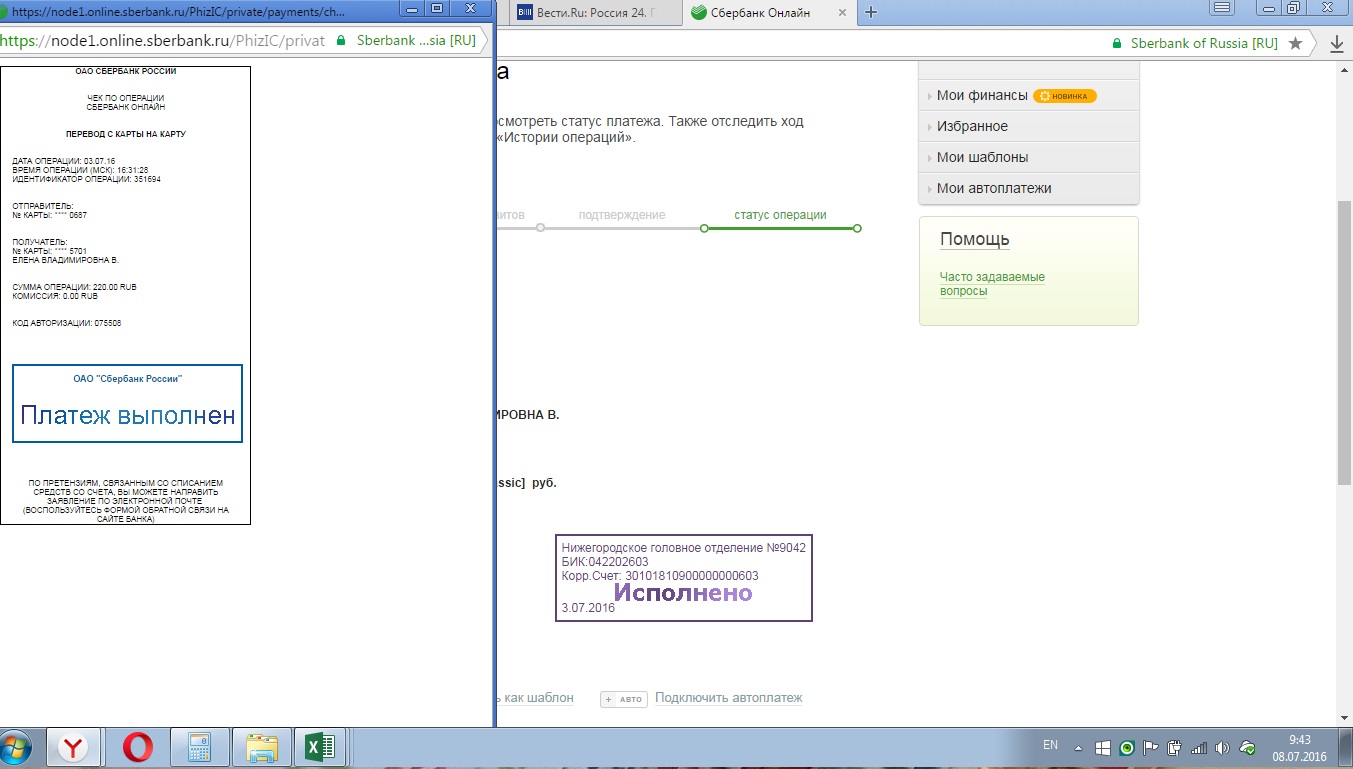Screen dimensions: 1353x769
Task: Click ИДЕНТИФИКАТОР ОПЕРАЦИИ: 351694 text
Action: (86, 179)
